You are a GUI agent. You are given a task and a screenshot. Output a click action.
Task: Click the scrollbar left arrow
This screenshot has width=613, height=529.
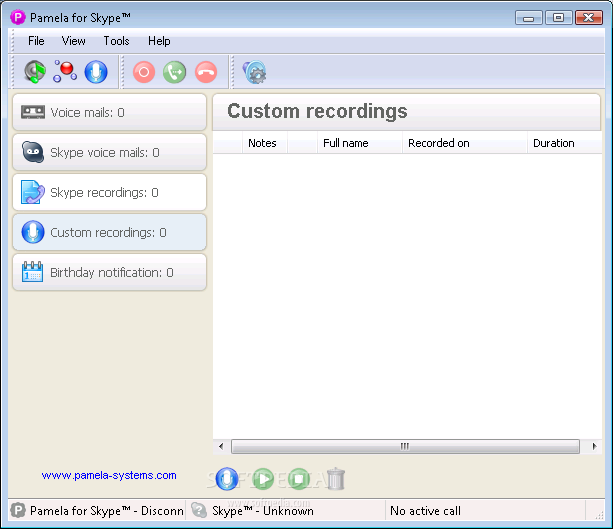221,446
